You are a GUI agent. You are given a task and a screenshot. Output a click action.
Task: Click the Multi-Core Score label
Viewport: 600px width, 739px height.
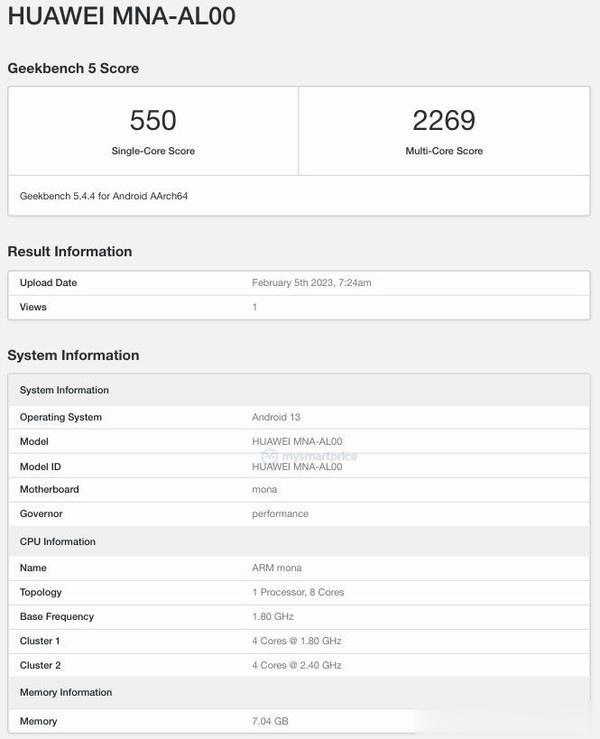click(x=444, y=151)
